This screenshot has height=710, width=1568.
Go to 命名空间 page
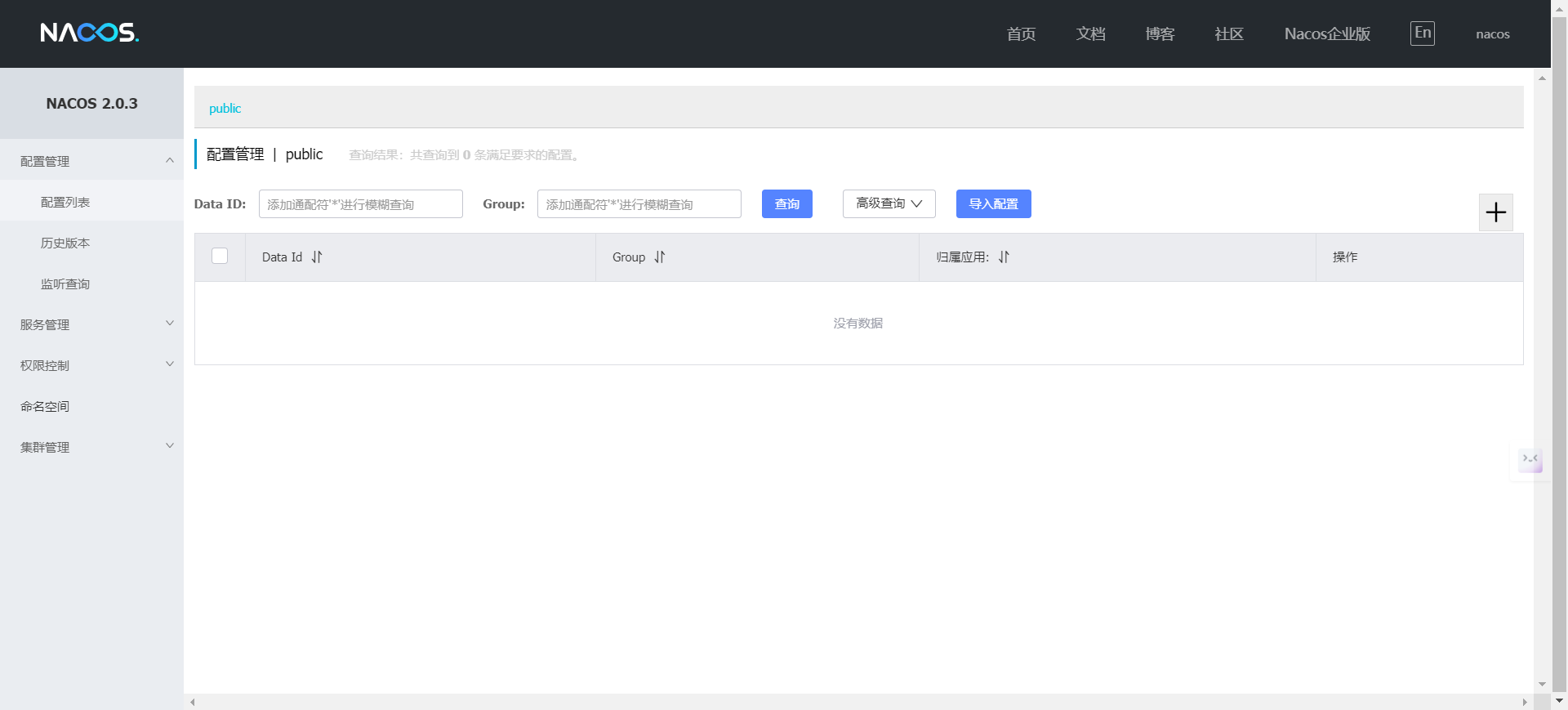pyautogui.click(x=45, y=406)
